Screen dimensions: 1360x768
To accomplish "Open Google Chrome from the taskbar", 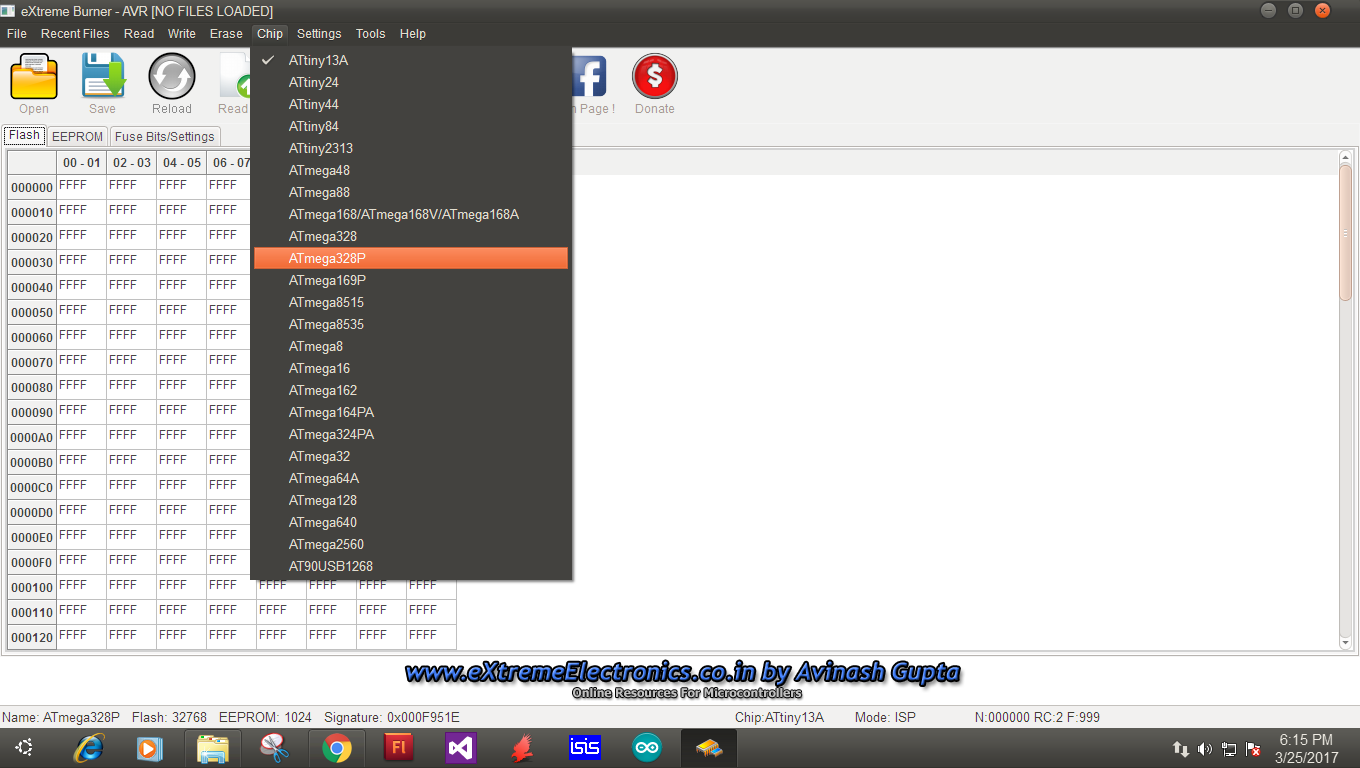I will [x=337, y=748].
